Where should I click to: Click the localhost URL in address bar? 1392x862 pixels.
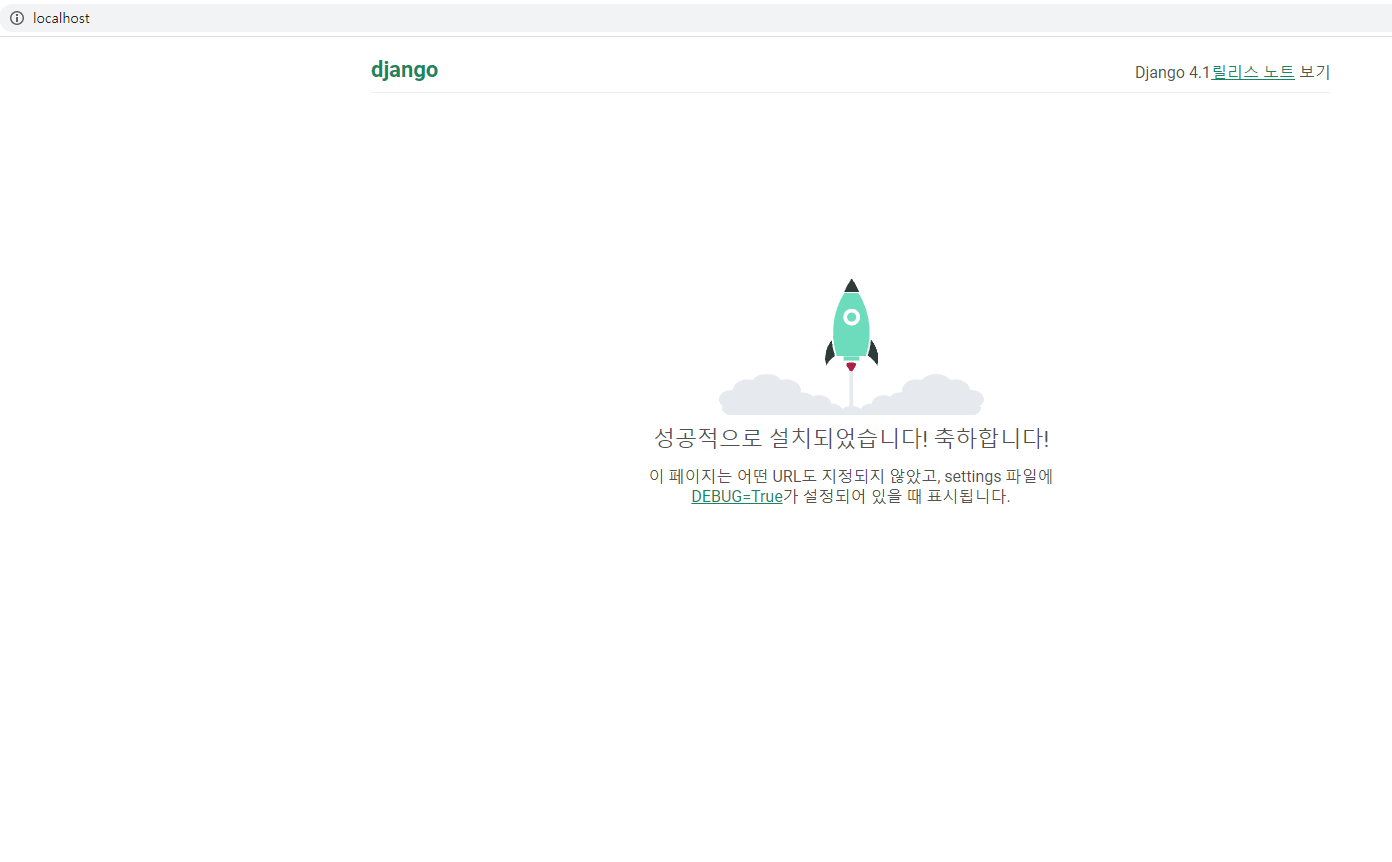pos(61,18)
